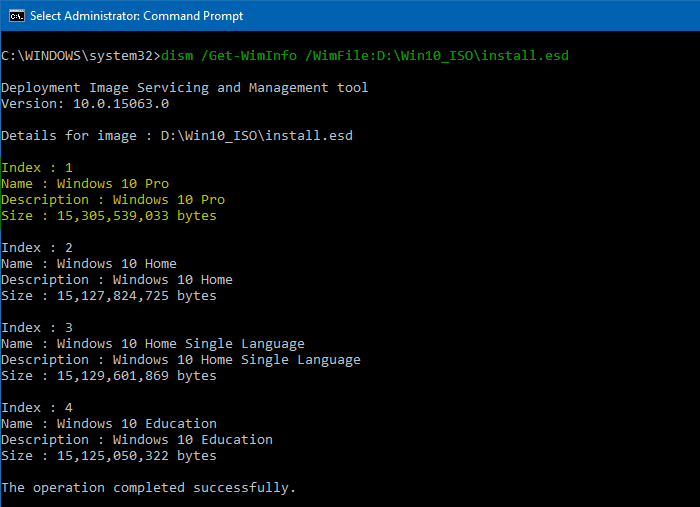
Task: Click size '15,125,050,322 bytes' line
Action: 108,456
